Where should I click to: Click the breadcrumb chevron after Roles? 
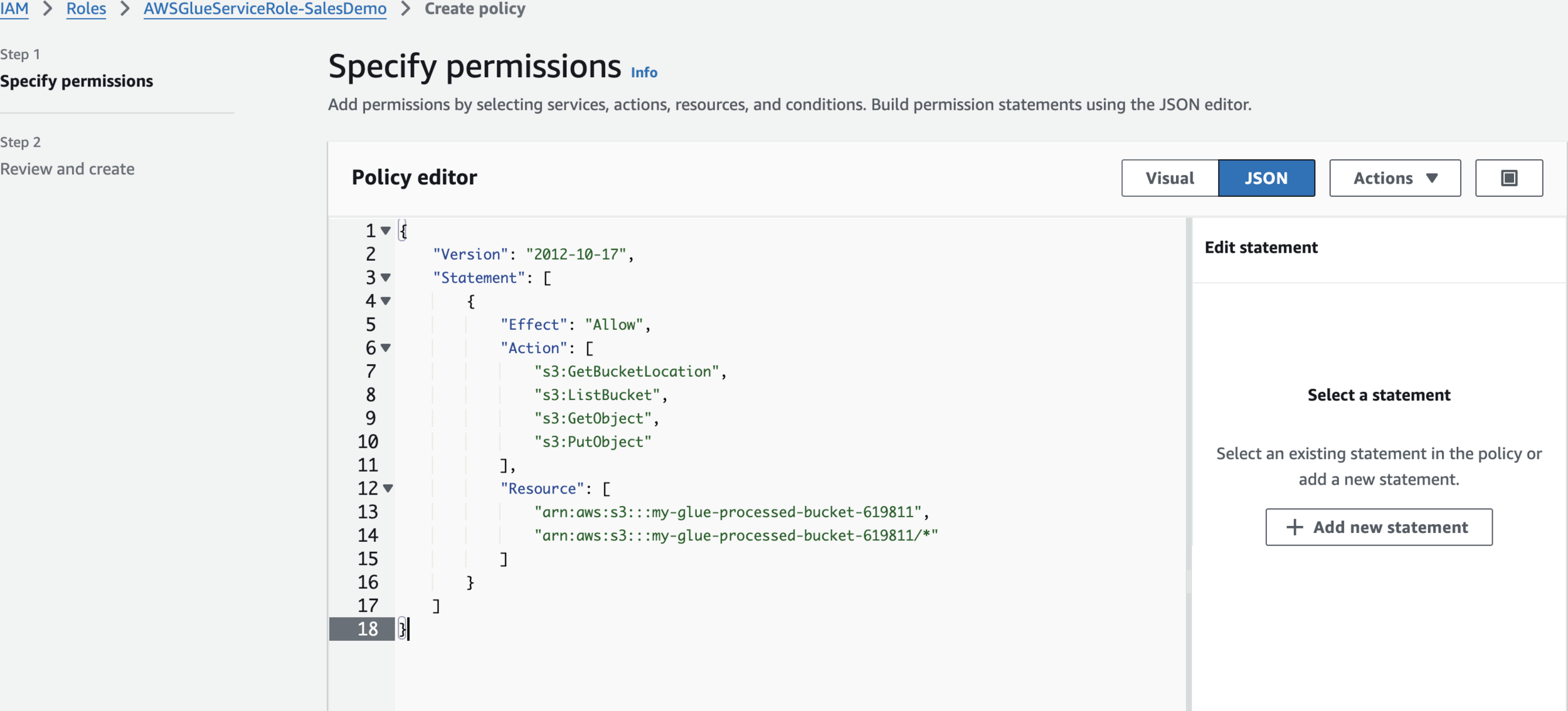125,9
